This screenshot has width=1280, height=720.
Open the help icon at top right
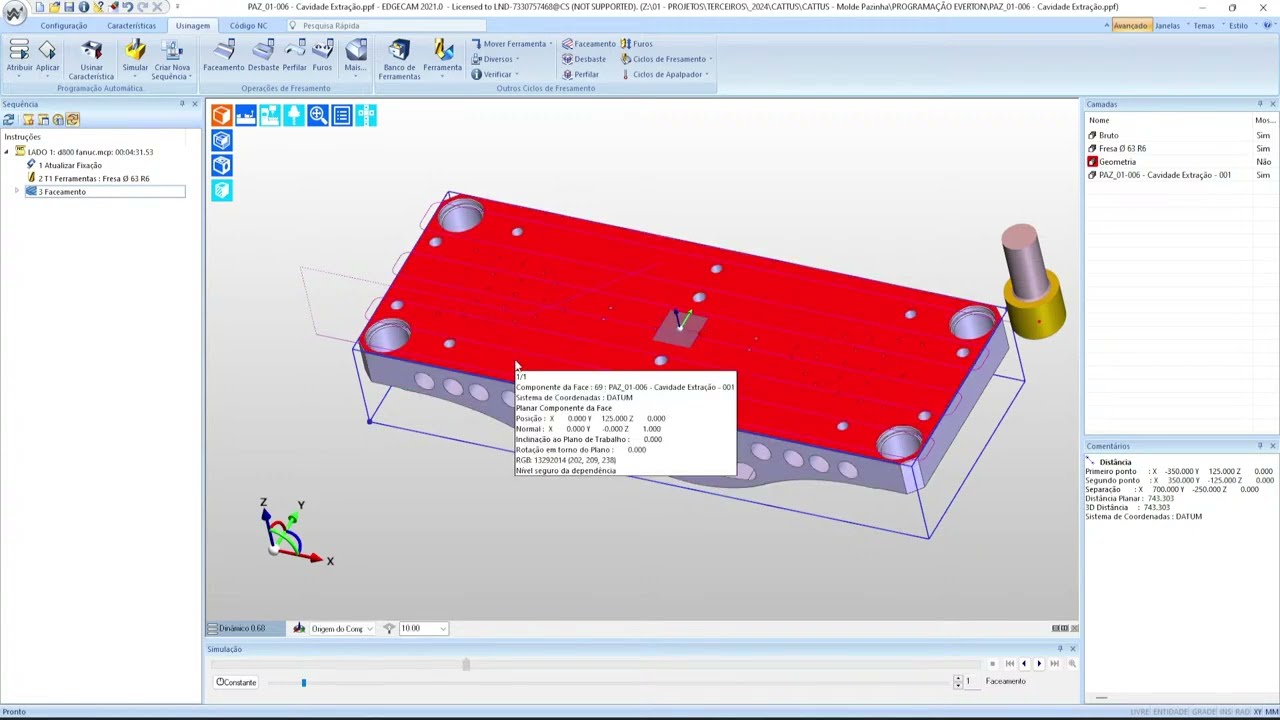tap(1269, 25)
